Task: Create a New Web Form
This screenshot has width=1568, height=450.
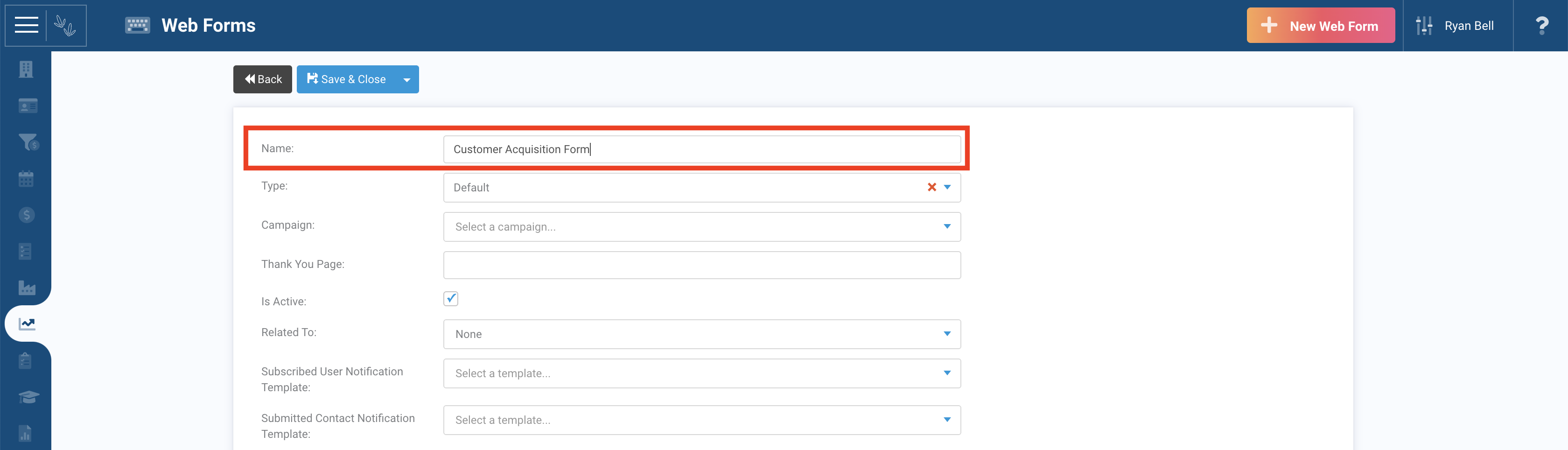Action: [x=1320, y=26]
